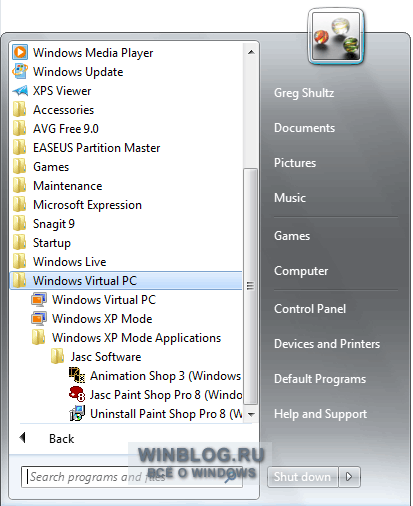Click the Shut down button
This screenshot has width=413, height=506.
(303, 477)
